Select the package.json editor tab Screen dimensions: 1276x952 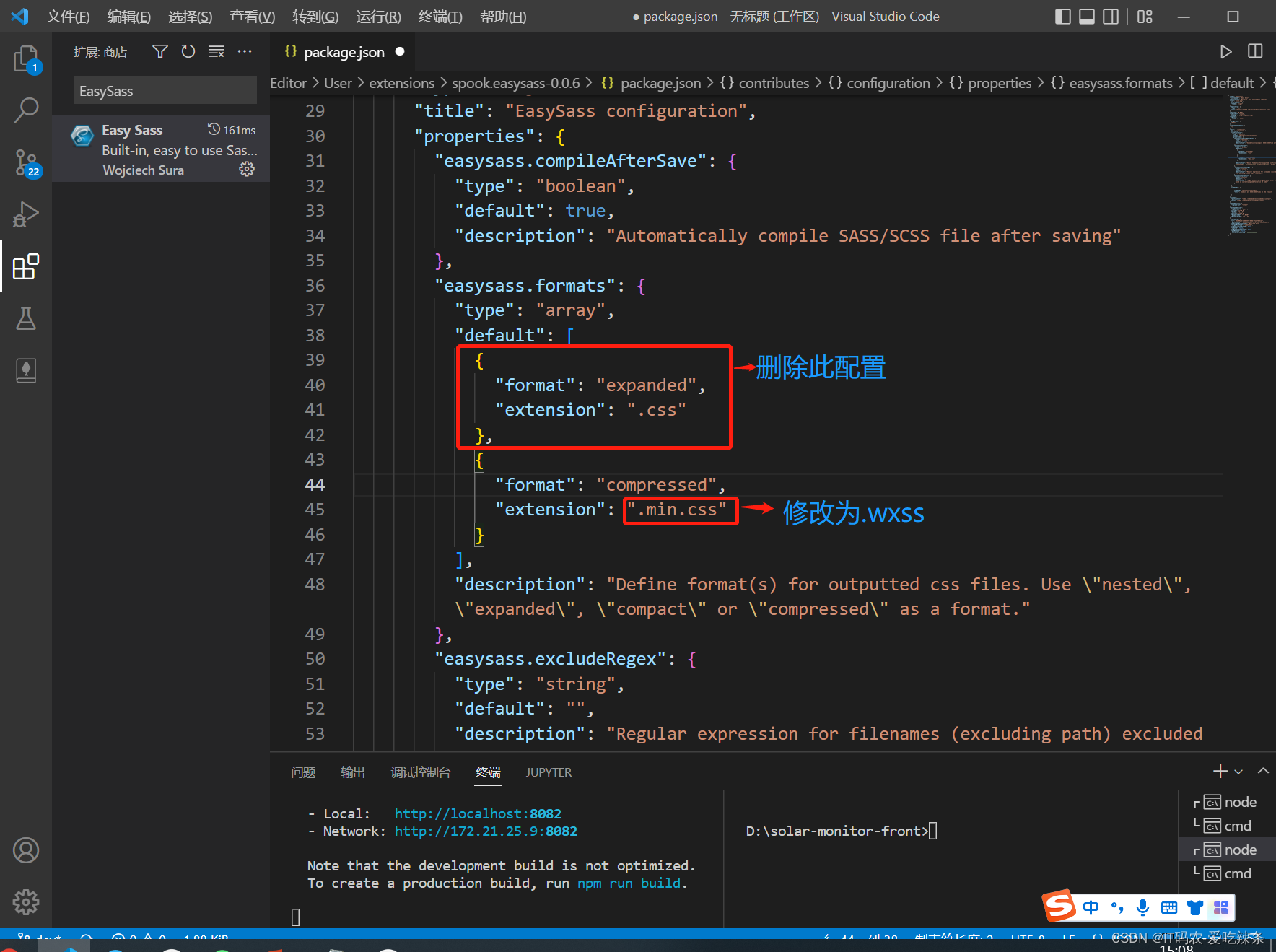(x=343, y=52)
